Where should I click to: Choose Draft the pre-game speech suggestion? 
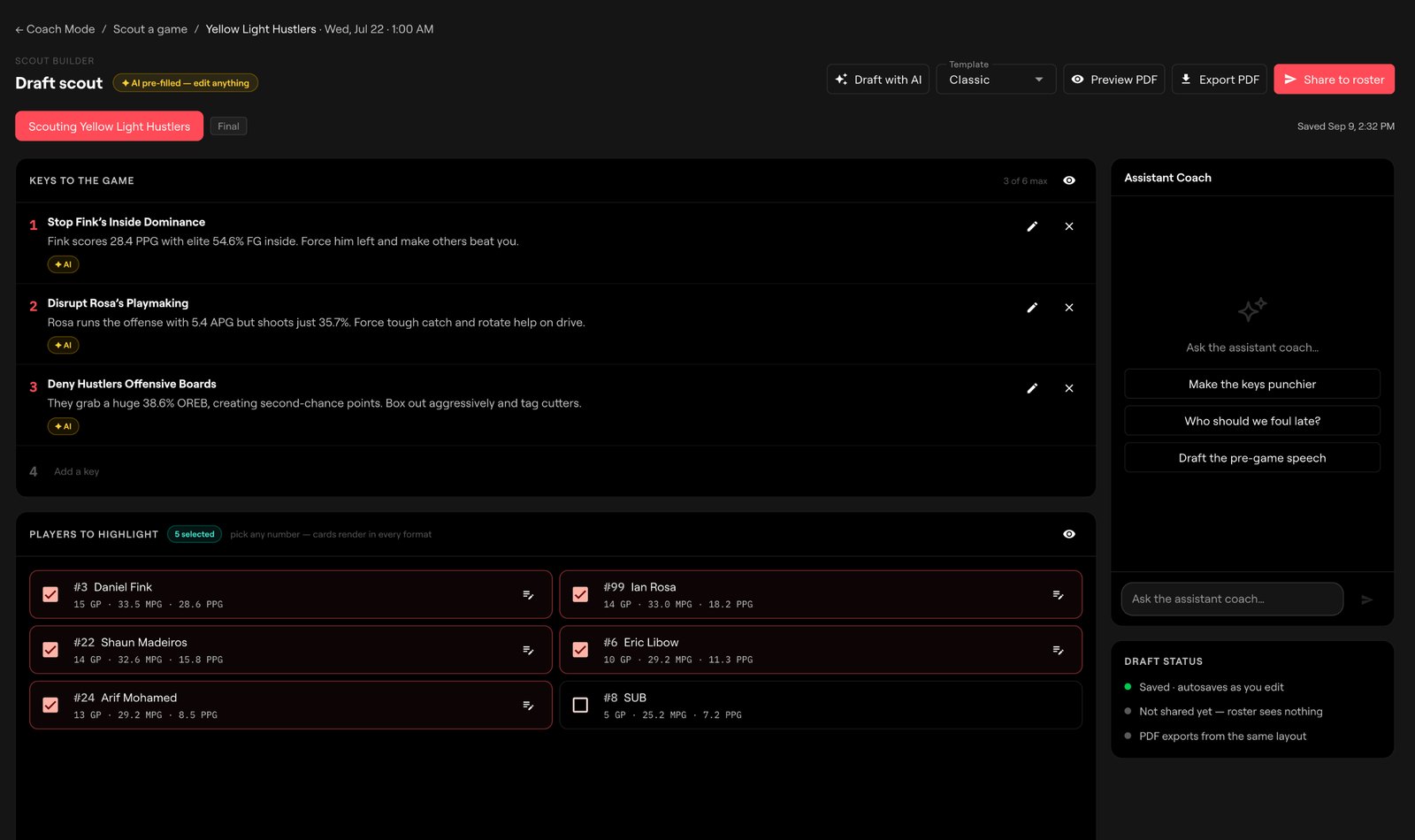tap(1252, 458)
